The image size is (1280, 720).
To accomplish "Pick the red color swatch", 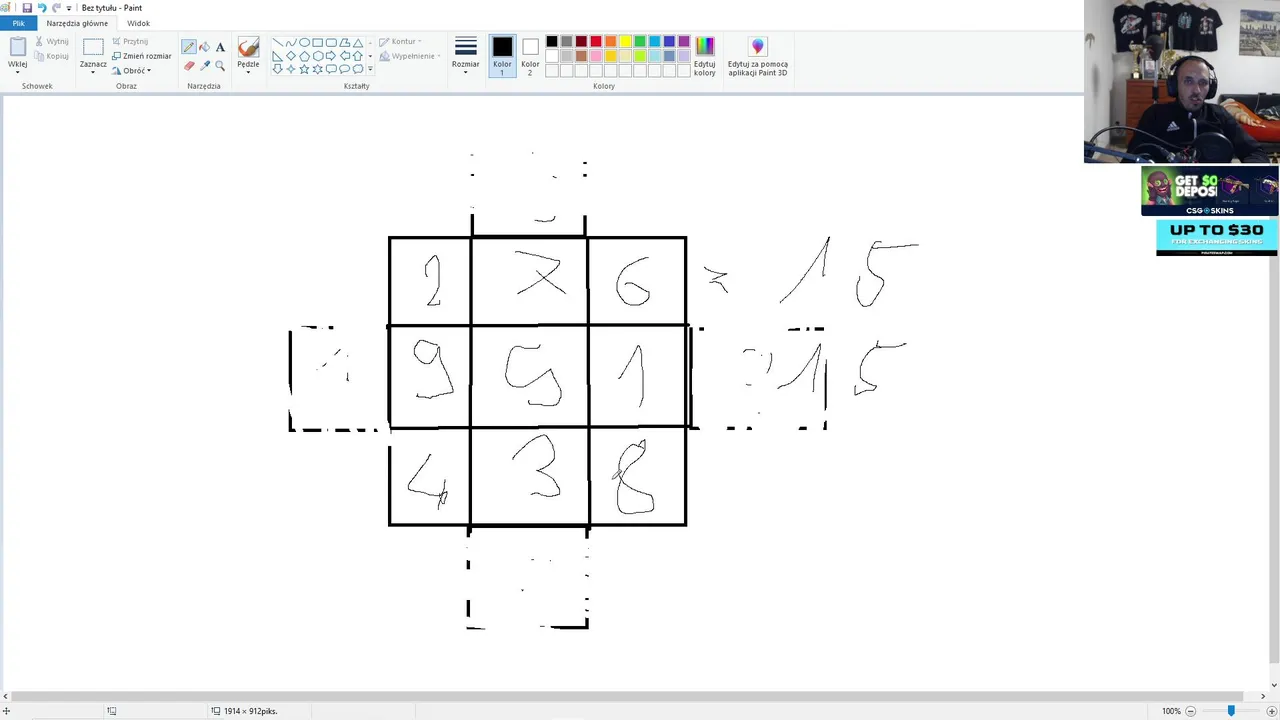I will click(596, 41).
